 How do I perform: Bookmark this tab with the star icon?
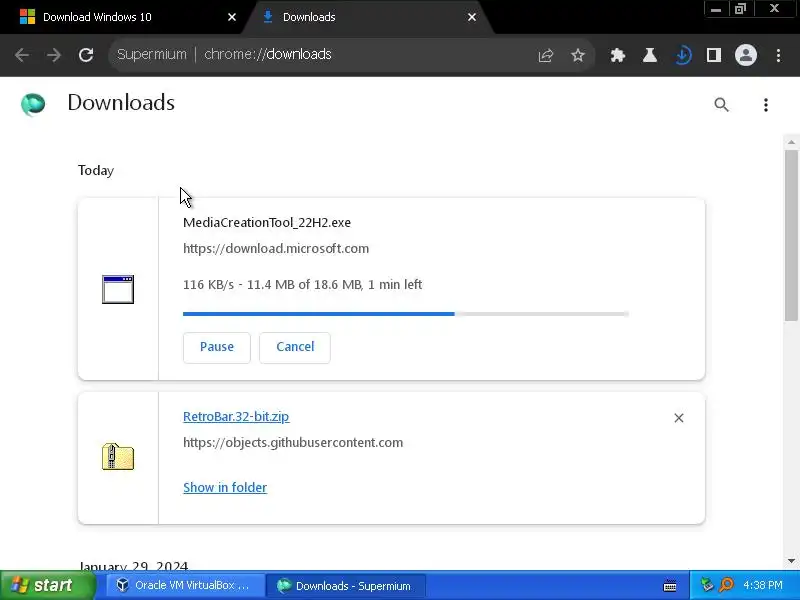pyautogui.click(x=578, y=55)
